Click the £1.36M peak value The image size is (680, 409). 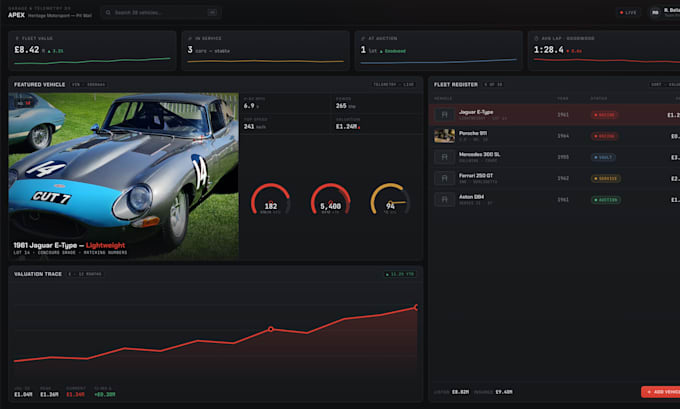[49, 394]
